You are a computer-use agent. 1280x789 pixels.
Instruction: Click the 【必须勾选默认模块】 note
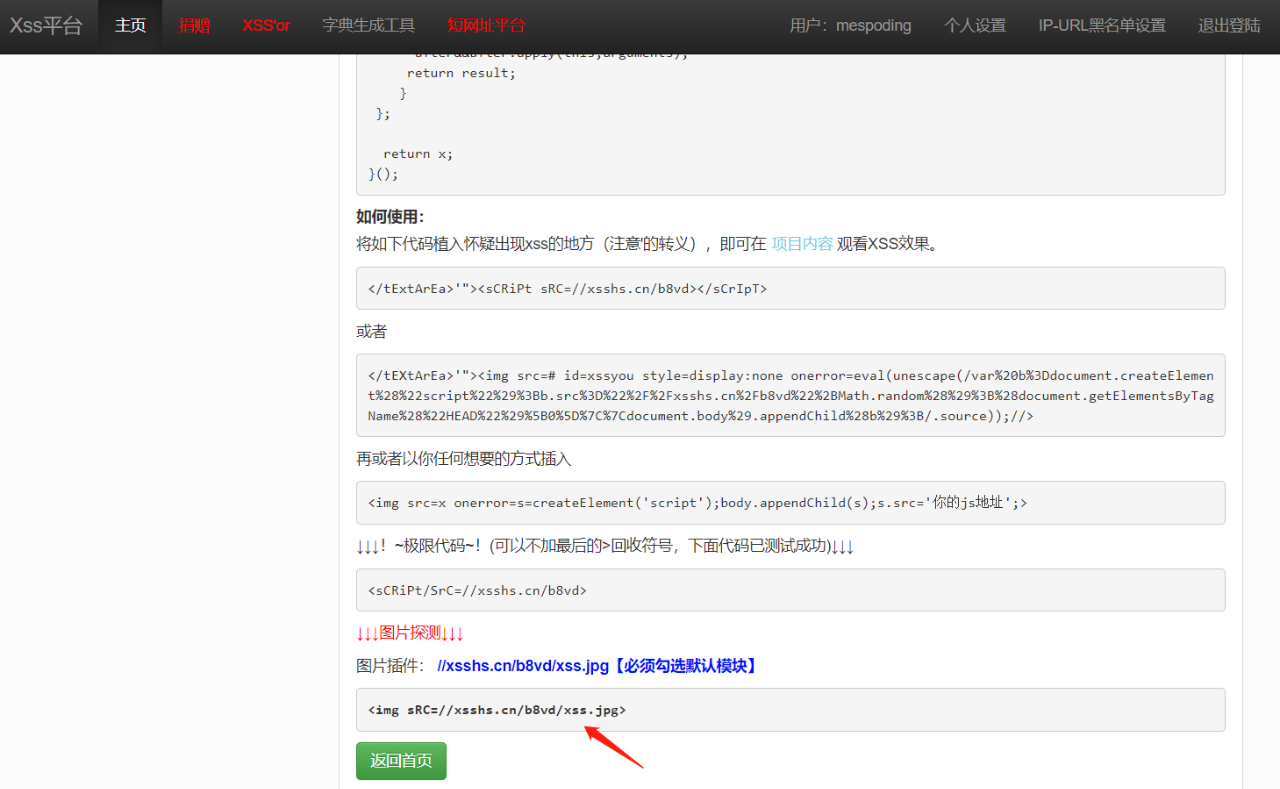tap(685, 666)
